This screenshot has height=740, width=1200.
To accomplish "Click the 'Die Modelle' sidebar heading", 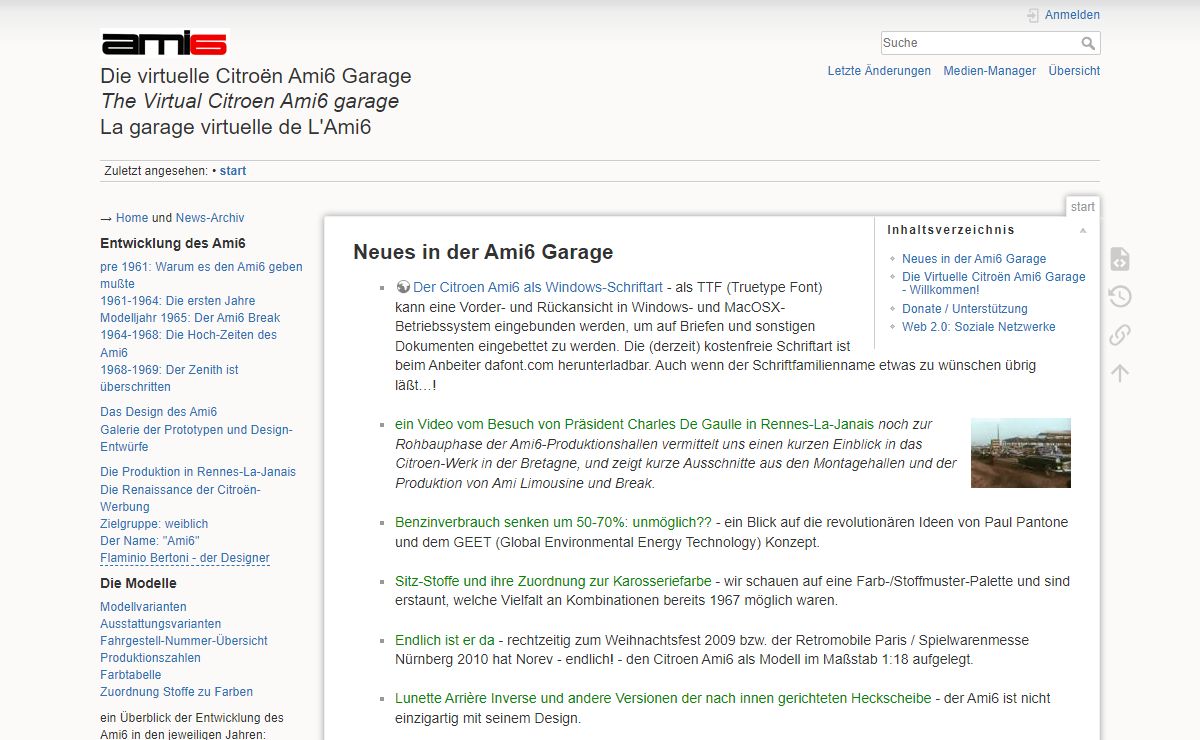I will click(138, 583).
